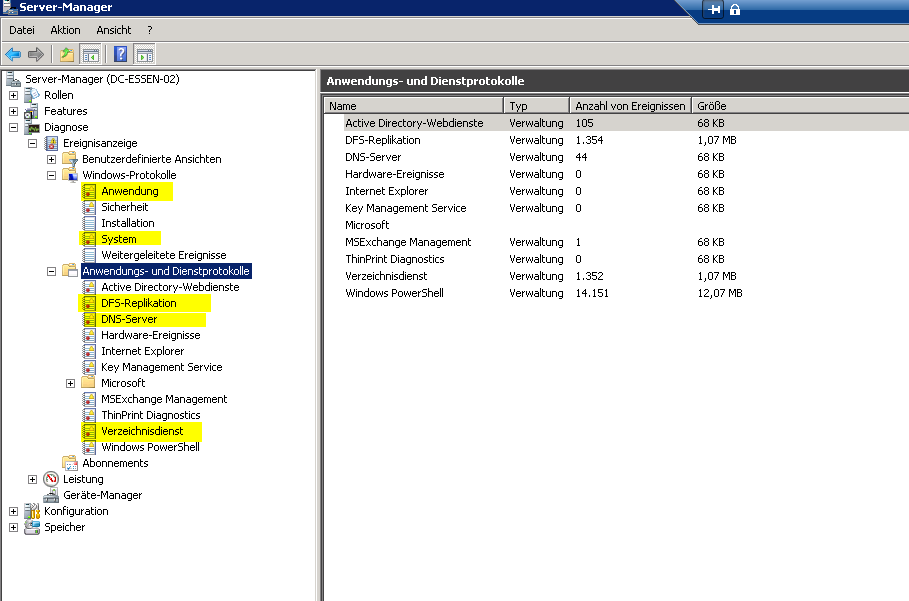Expand the Microsoft folder in tree
Viewport: 909px width, 601px height.
[71, 383]
